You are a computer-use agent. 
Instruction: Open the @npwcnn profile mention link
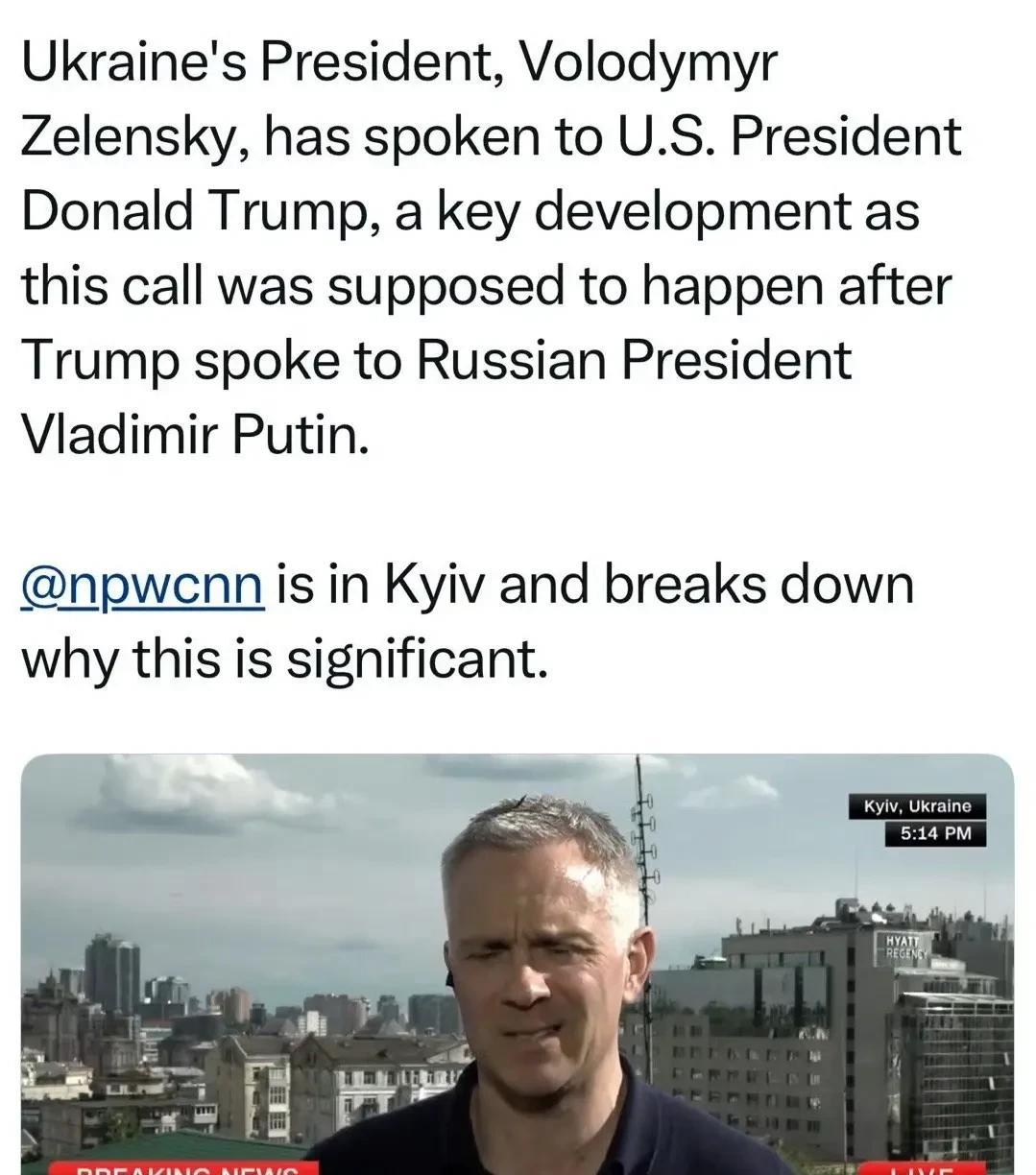coord(142,586)
